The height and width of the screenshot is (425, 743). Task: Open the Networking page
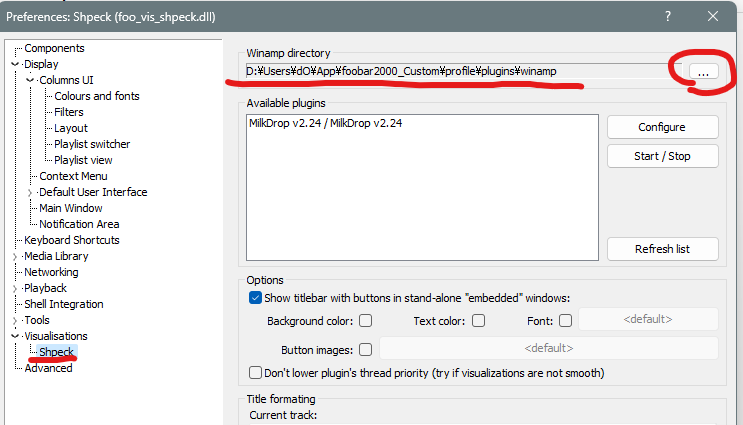click(x=51, y=272)
